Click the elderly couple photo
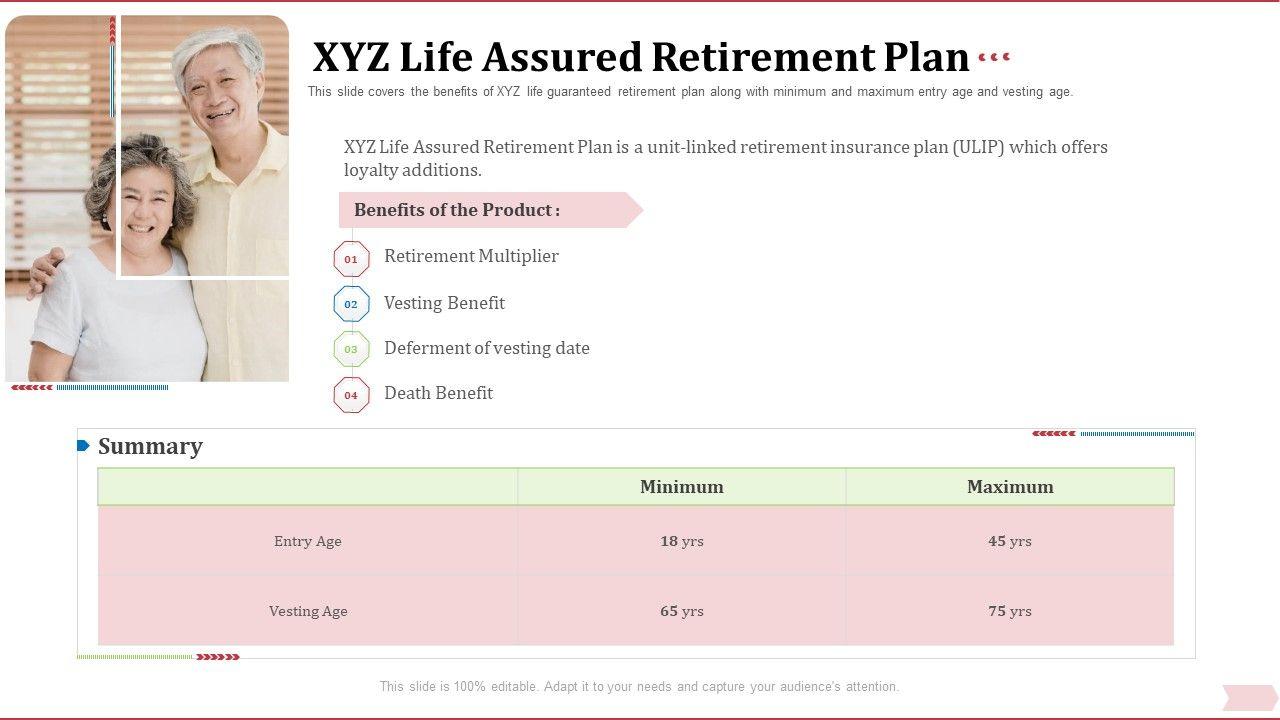Screen dimensions: 1280x720 (147, 198)
